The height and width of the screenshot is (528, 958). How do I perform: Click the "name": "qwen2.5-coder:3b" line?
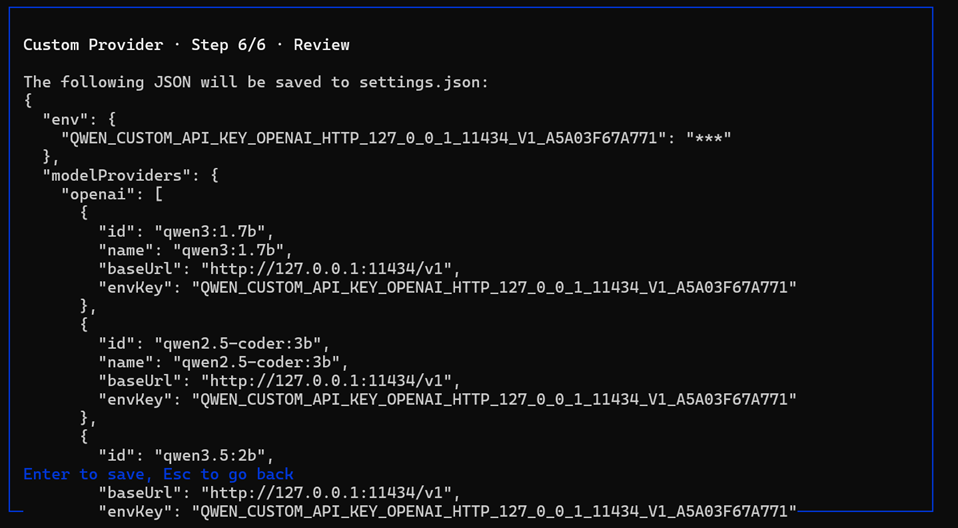coord(223,362)
